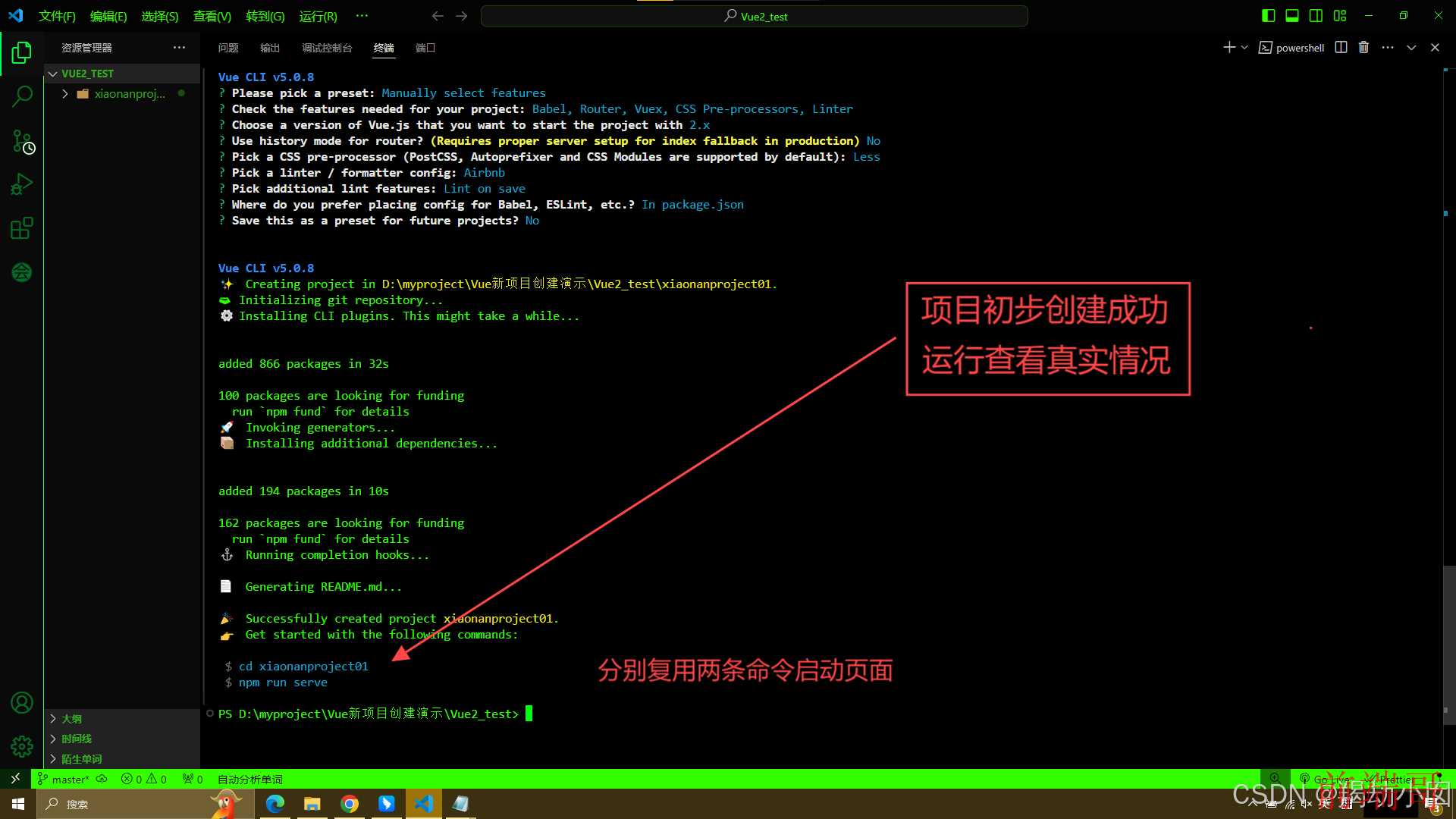Screen dimensions: 1456x819
Task: Open the Search view in the activity bar
Action: point(22,96)
